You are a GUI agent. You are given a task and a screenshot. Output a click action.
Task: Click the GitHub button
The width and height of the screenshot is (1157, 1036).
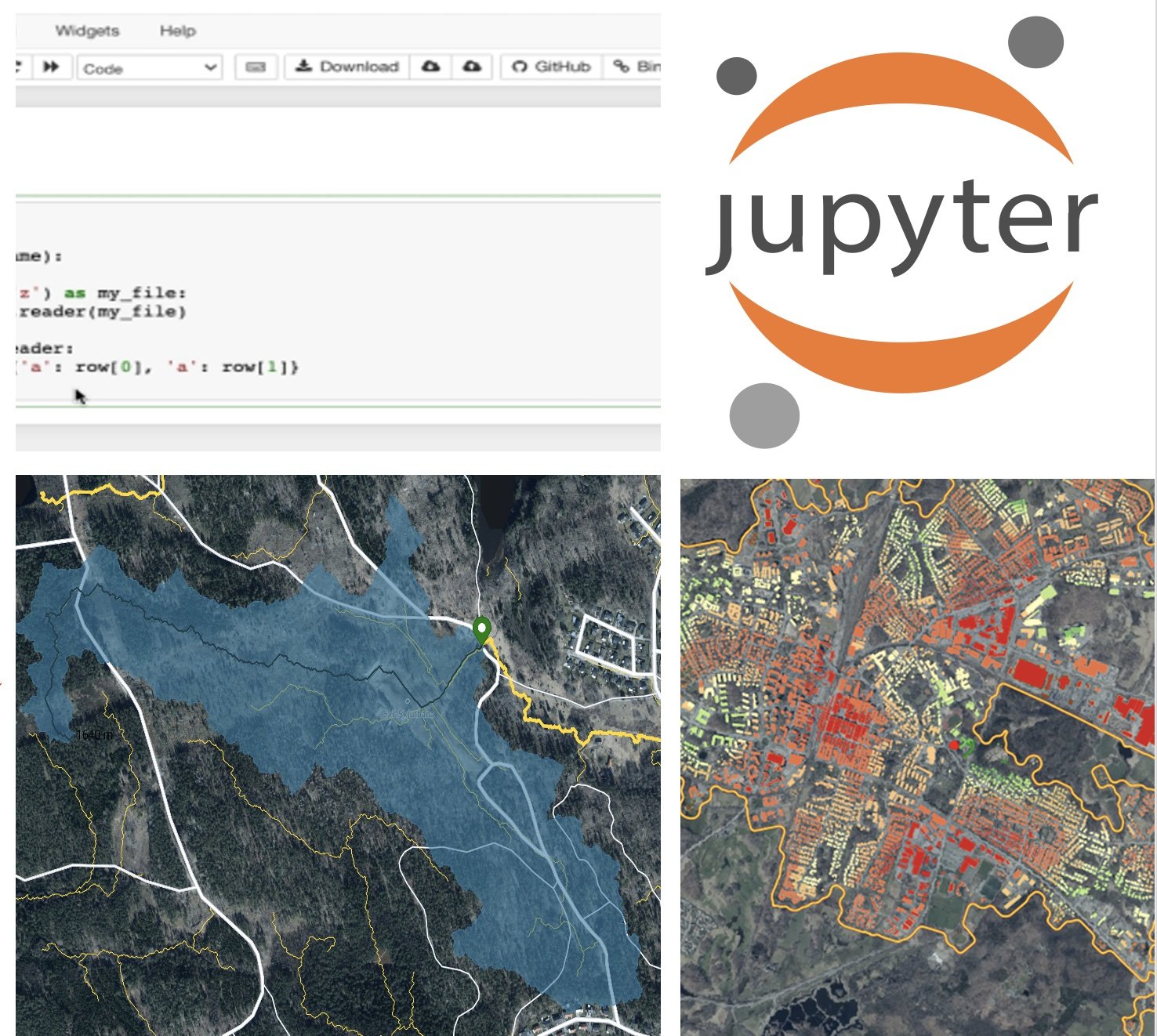point(552,67)
